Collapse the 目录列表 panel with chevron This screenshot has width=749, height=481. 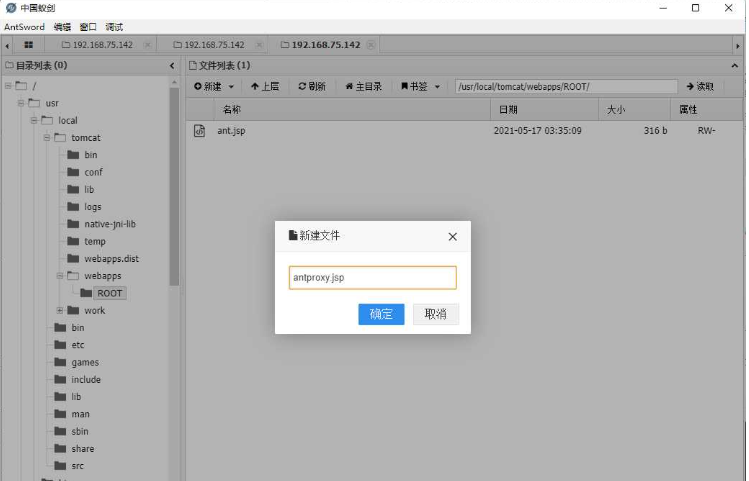point(172,66)
